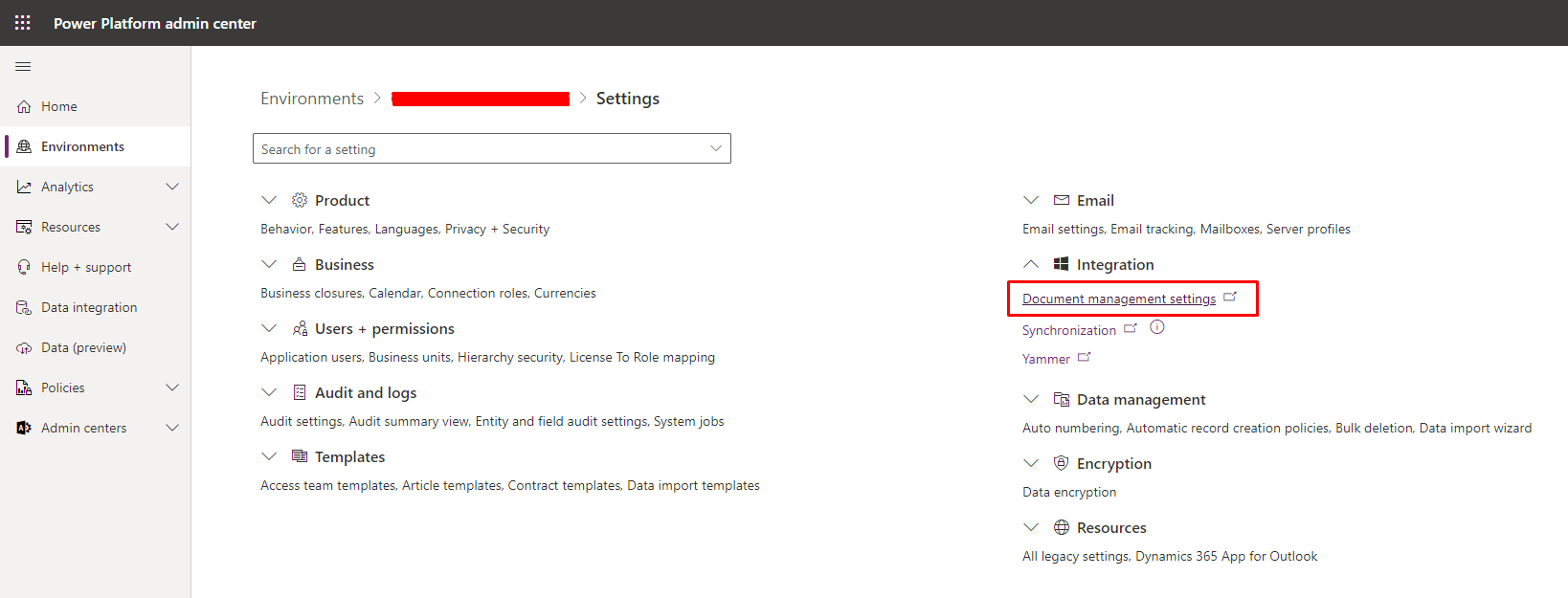Open Resources in the left navigation
The image size is (1568, 598).
click(71, 228)
